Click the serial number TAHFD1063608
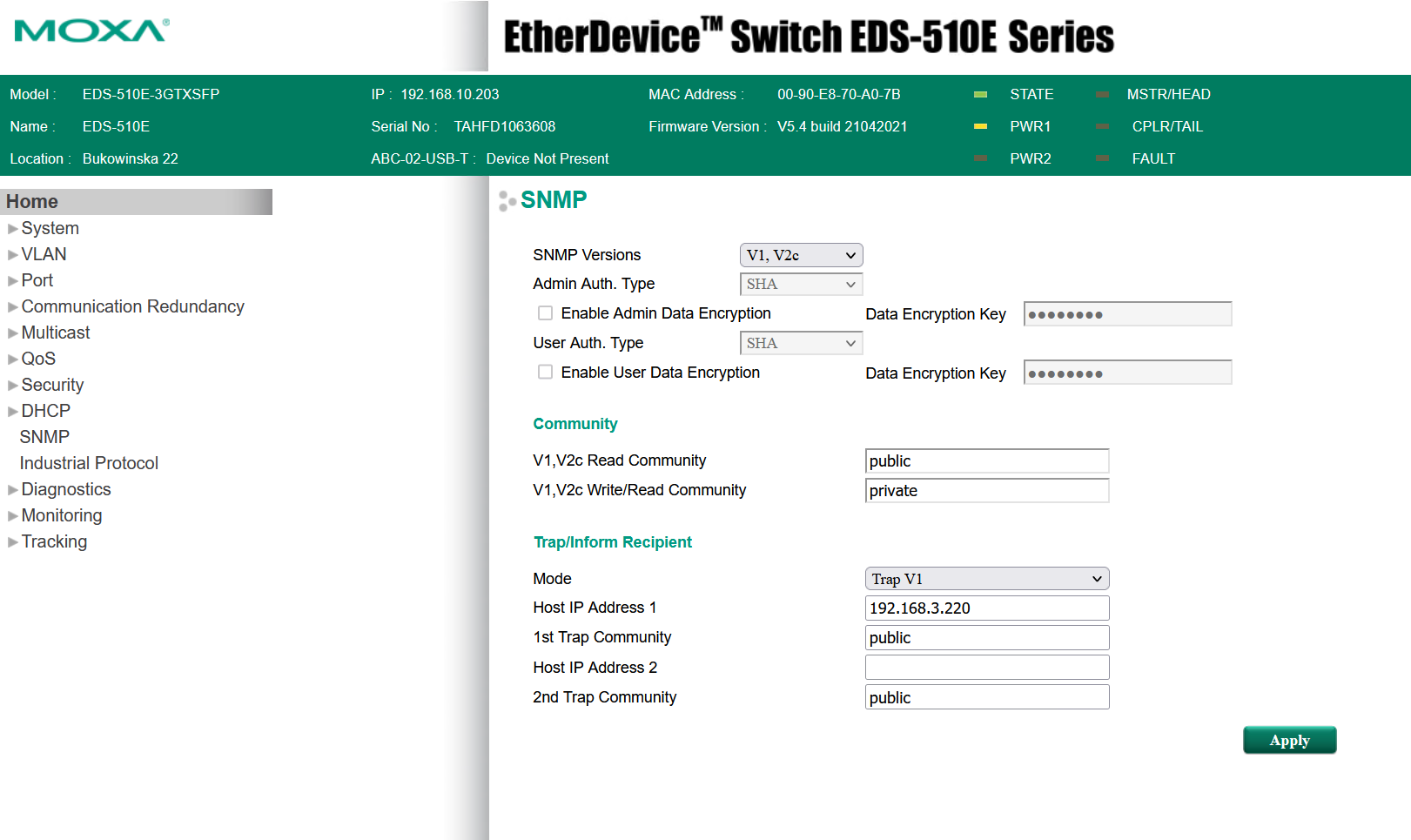This screenshot has height=840, width=1411. 505,126
